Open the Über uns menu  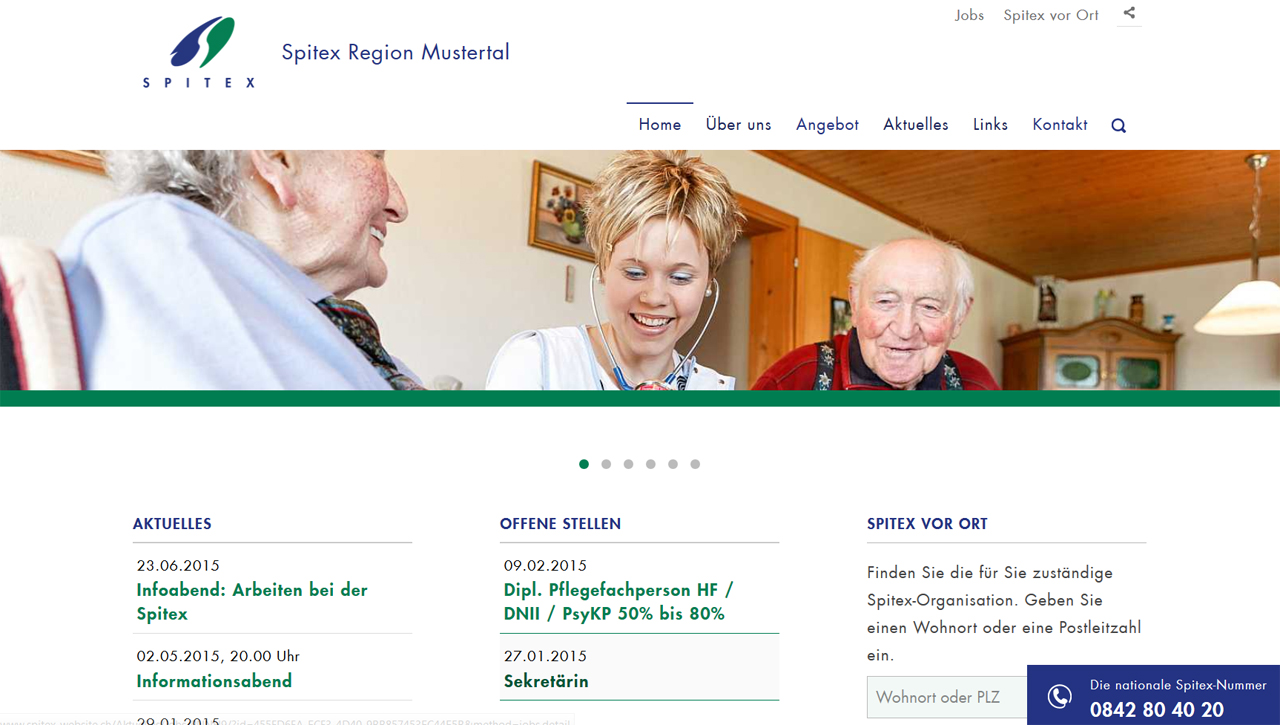point(738,125)
